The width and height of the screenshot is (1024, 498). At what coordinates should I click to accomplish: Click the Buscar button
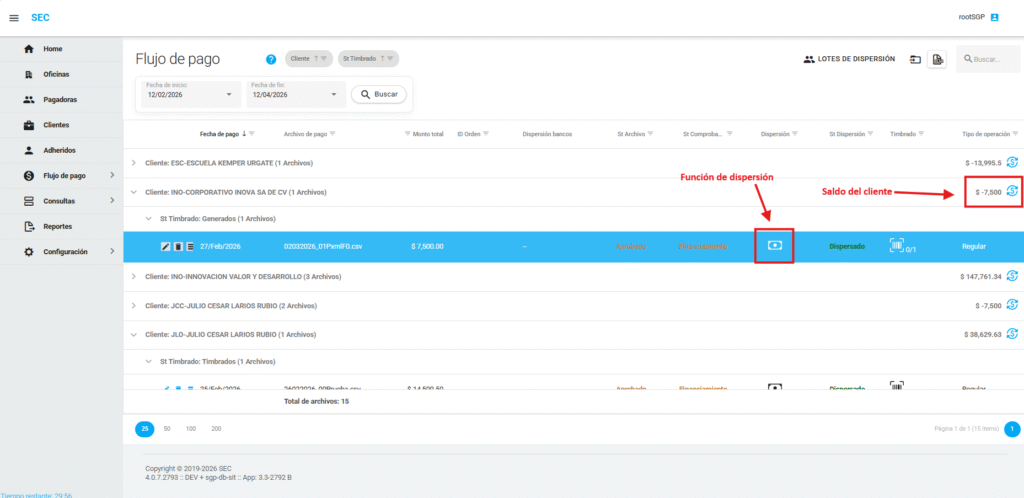pos(379,94)
